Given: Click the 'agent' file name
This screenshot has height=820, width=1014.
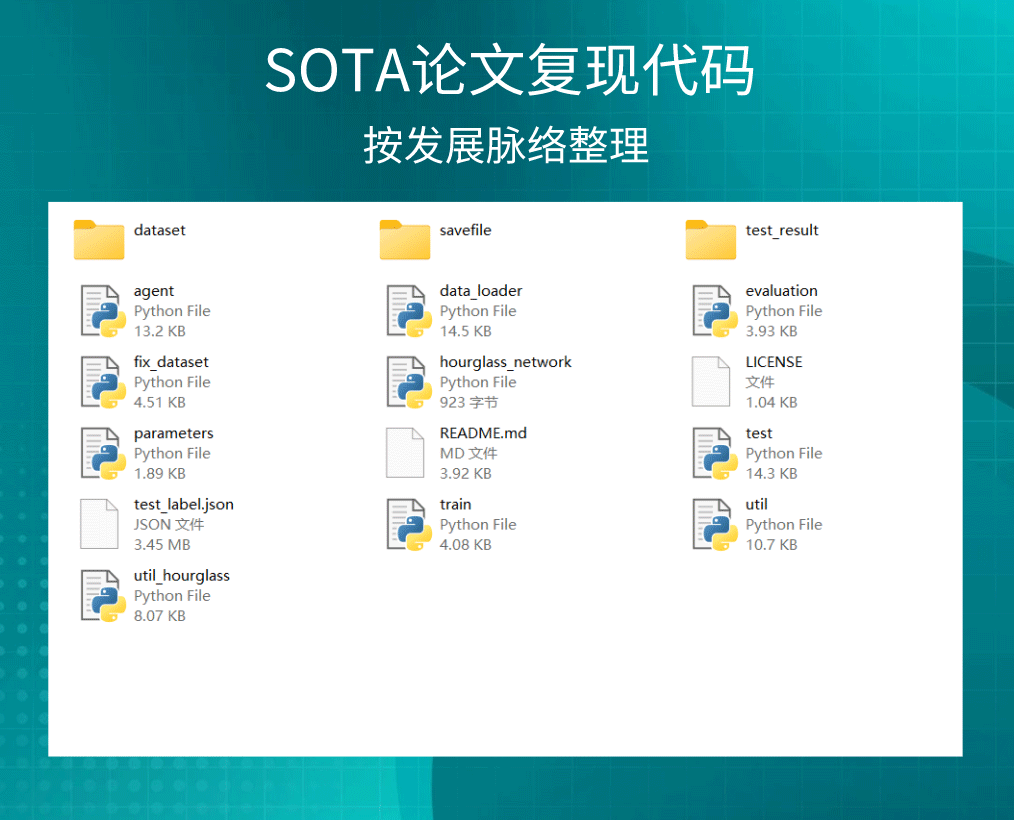Looking at the screenshot, I should (153, 291).
